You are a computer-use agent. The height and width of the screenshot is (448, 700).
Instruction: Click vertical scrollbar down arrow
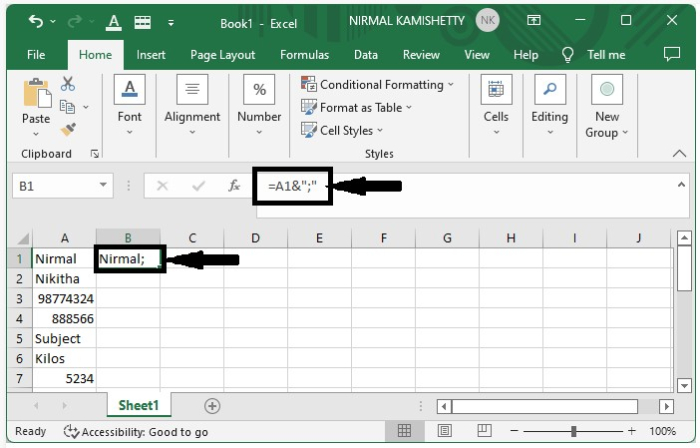pos(684,385)
